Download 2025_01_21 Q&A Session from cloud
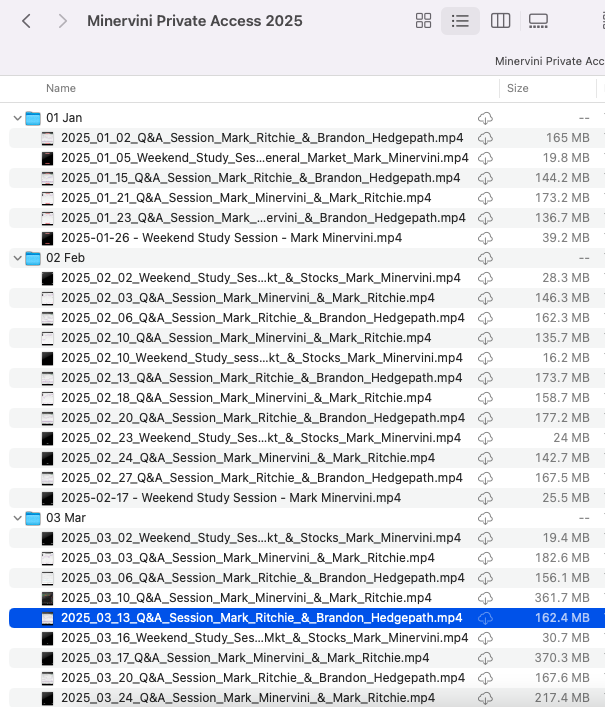The image size is (605, 707). (x=485, y=198)
